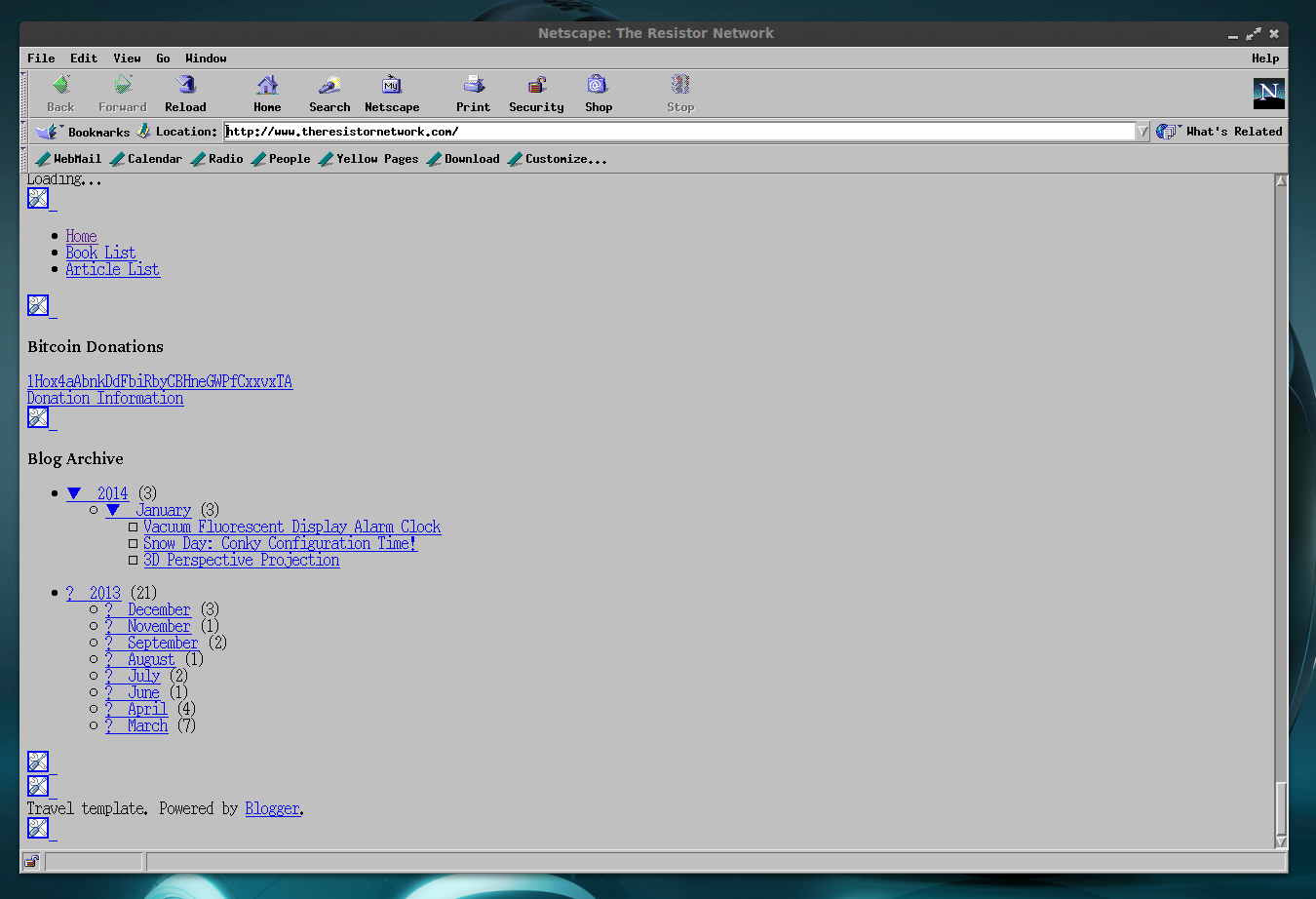
Task: Click the broken image under Donation Information
Action: click(38, 417)
